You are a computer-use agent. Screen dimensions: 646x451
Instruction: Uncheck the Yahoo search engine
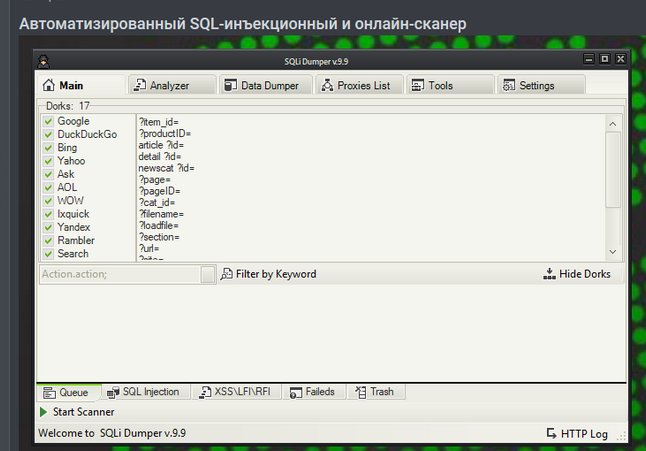pyautogui.click(x=48, y=161)
